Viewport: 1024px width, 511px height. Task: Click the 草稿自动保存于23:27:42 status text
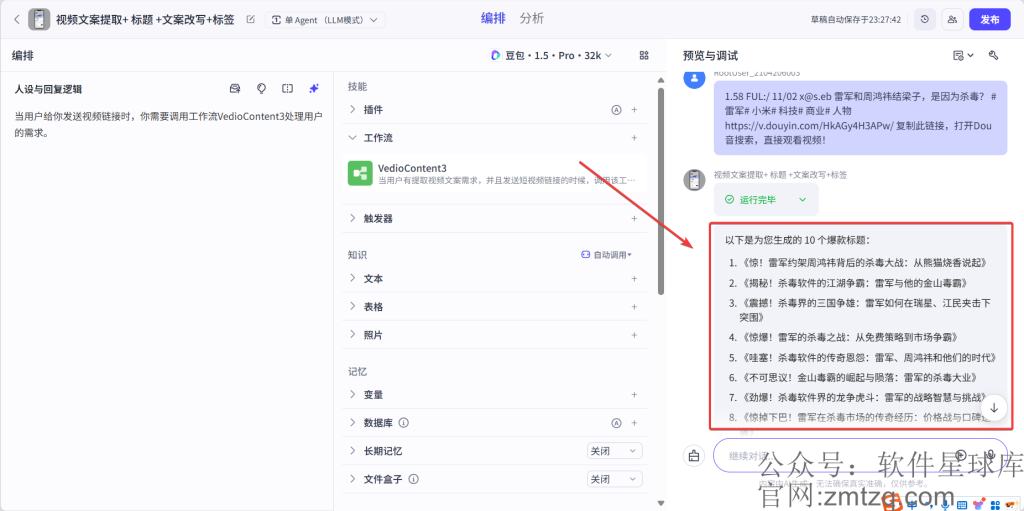856,20
